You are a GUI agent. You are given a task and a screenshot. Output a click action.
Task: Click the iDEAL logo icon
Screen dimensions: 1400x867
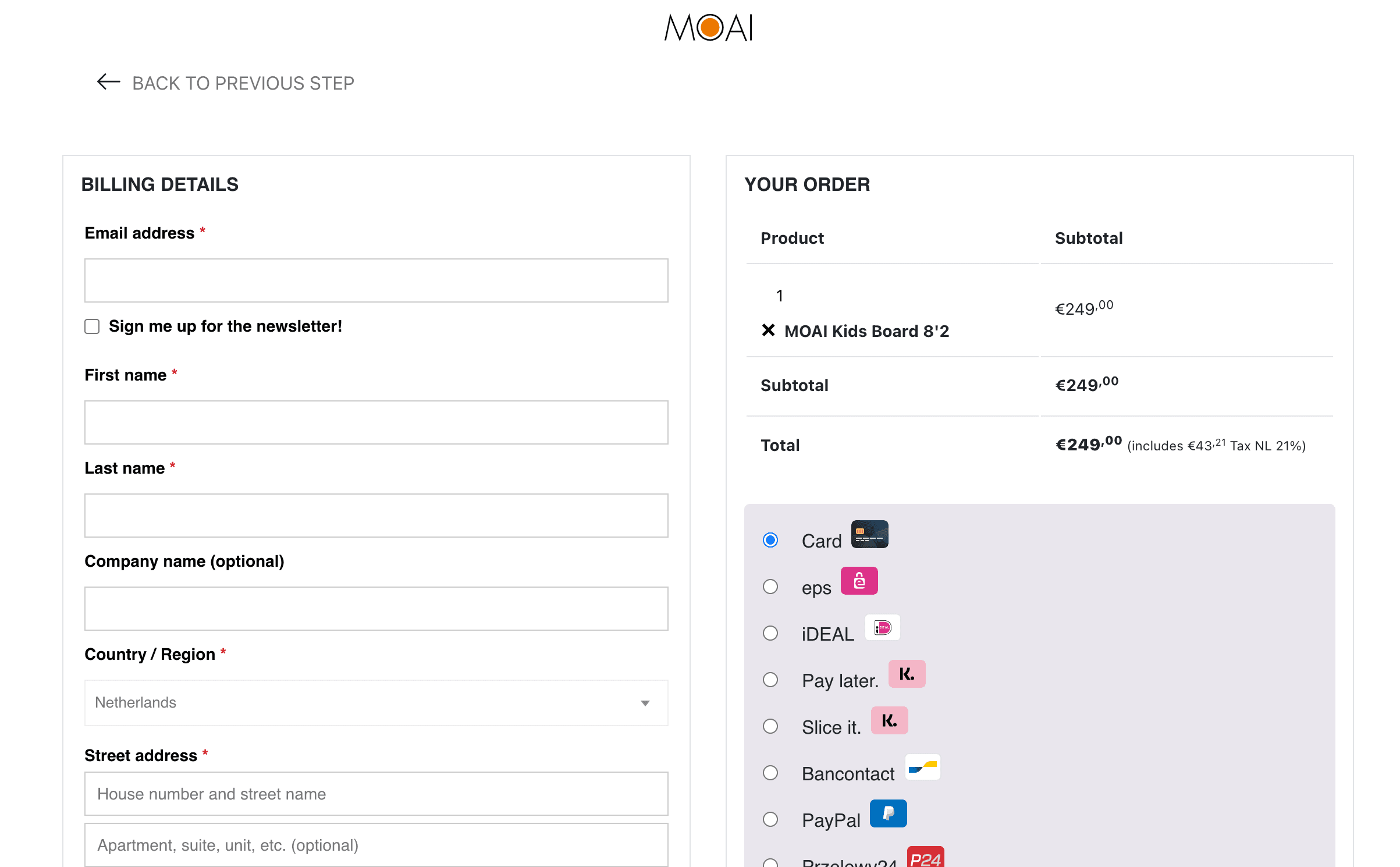click(882, 627)
